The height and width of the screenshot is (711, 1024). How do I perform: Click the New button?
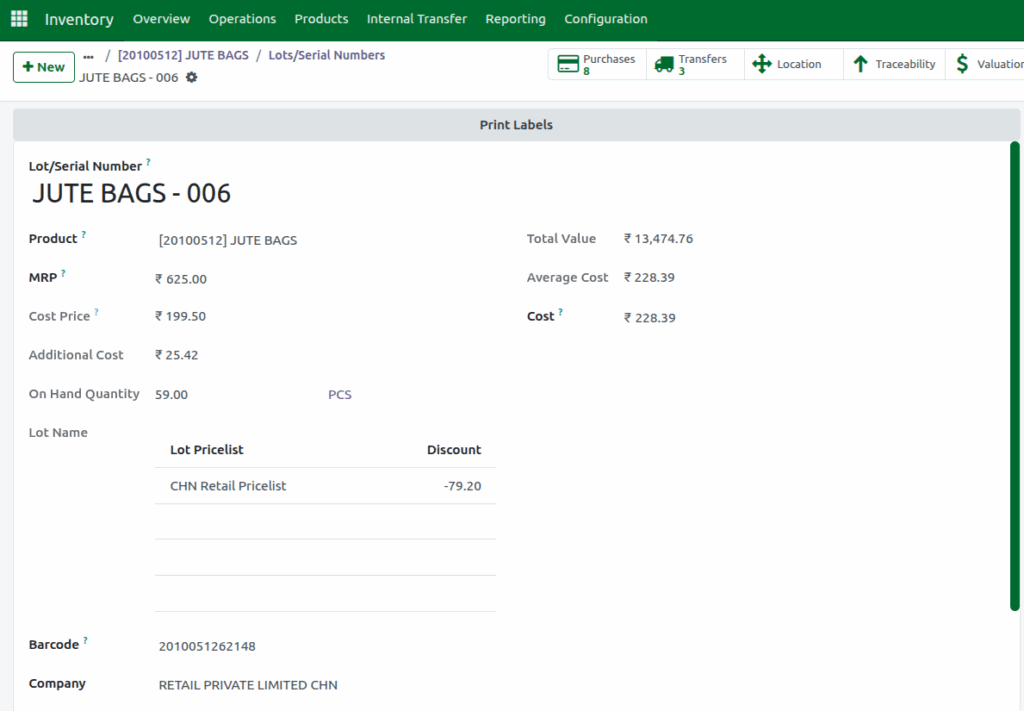pos(44,66)
